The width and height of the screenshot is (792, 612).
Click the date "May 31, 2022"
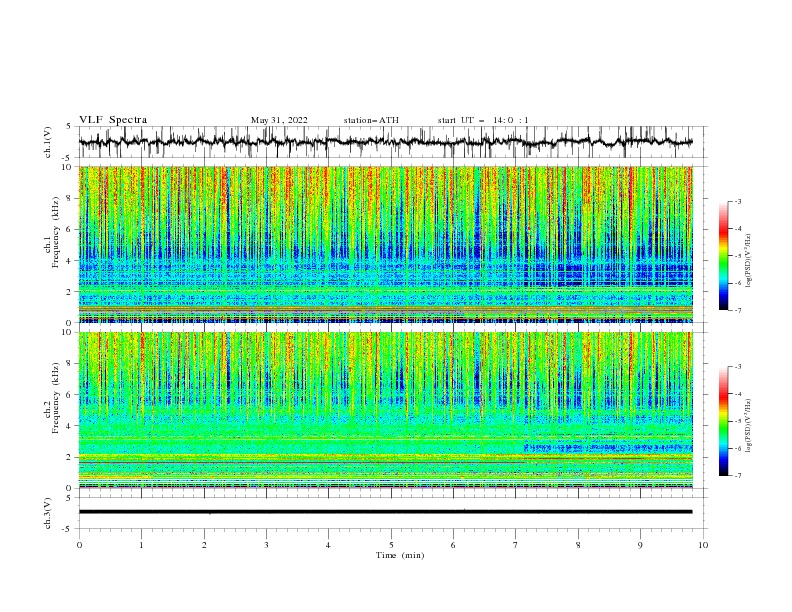[279, 120]
